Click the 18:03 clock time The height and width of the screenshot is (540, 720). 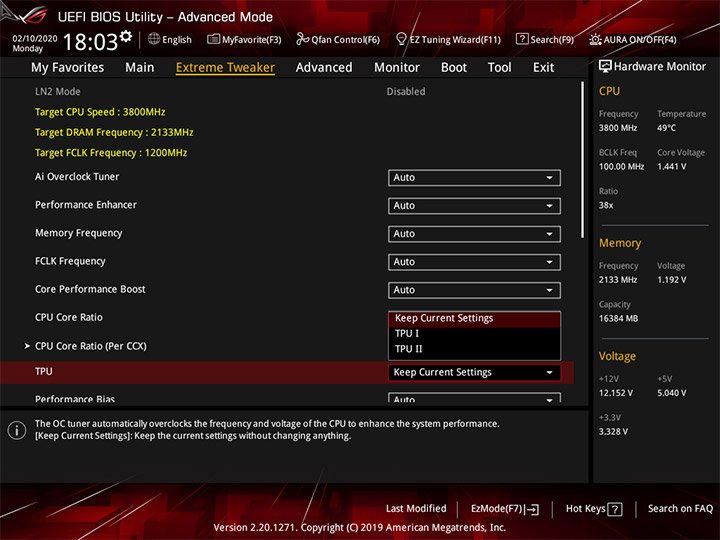[x=90, y=42]
